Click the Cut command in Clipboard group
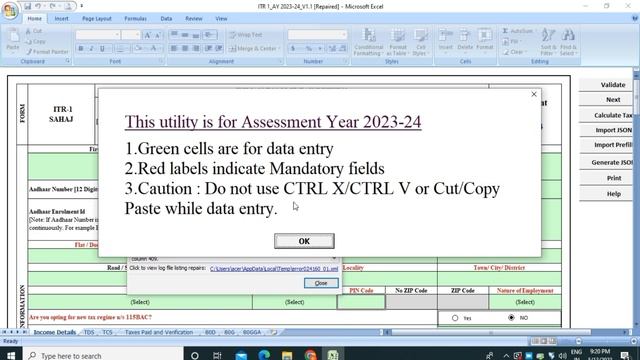640x360 pixels. [x=34, y=31]
